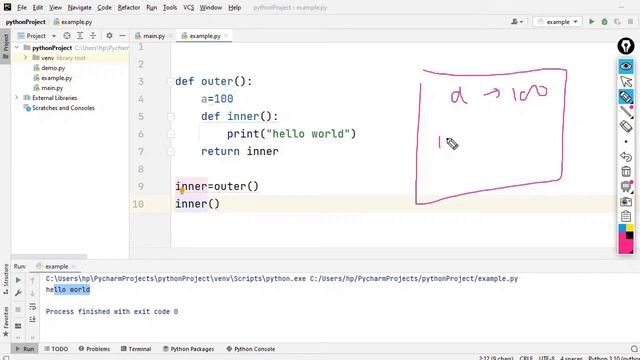
Task: Run with coverage icon in top toolbar
Action: pos(617,22)
